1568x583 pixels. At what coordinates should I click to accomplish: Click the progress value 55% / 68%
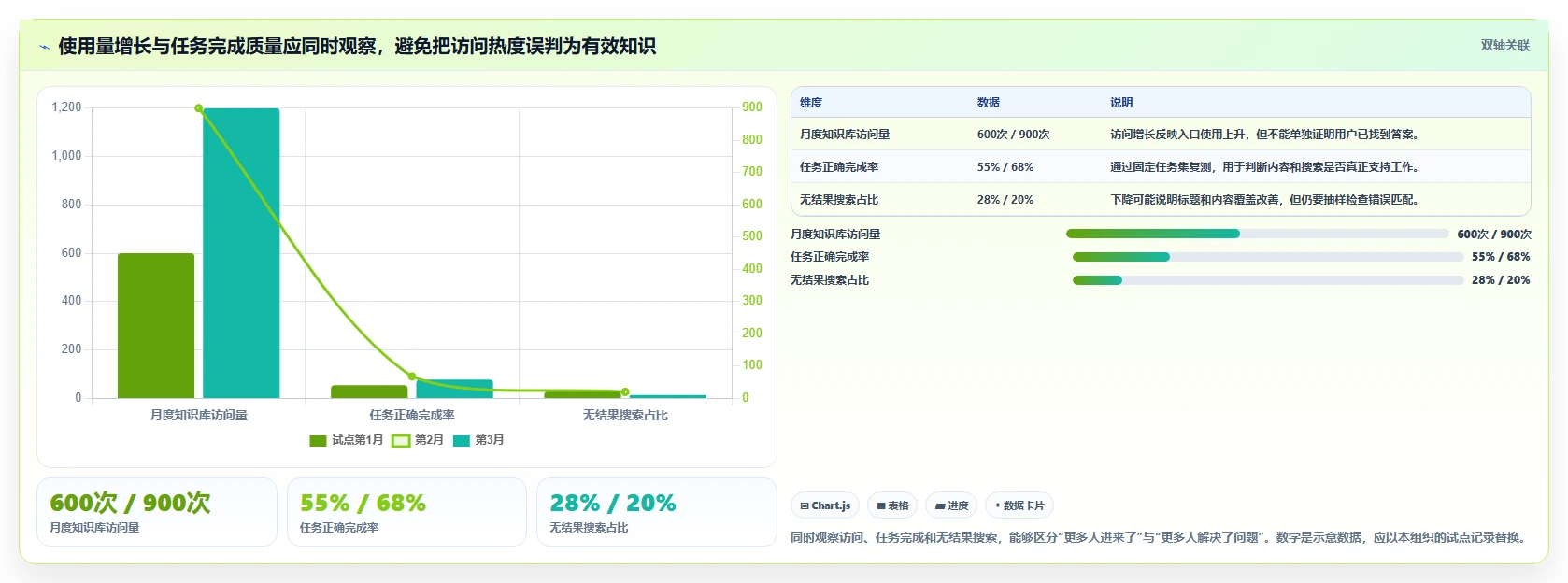pos(1501,257)
